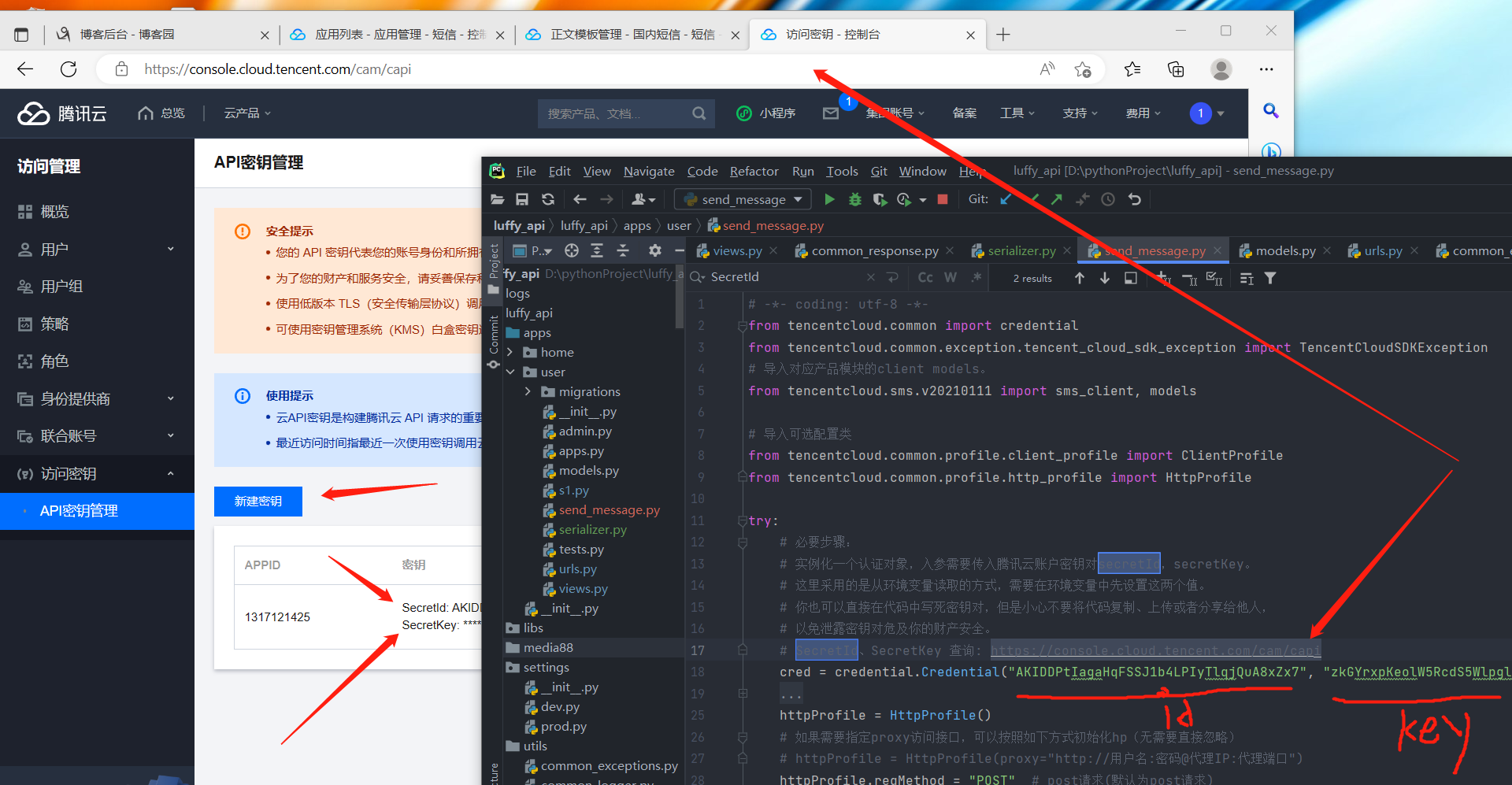The image size is (1512, 785).
Task: Show Git history clock icon
Action: click(x=1108, y=199)
